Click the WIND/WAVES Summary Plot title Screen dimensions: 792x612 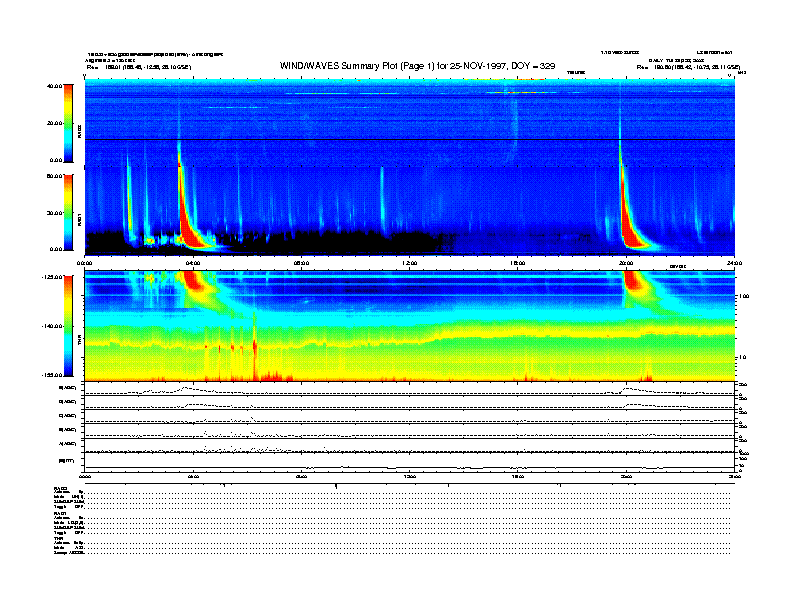tap(417, 66)
